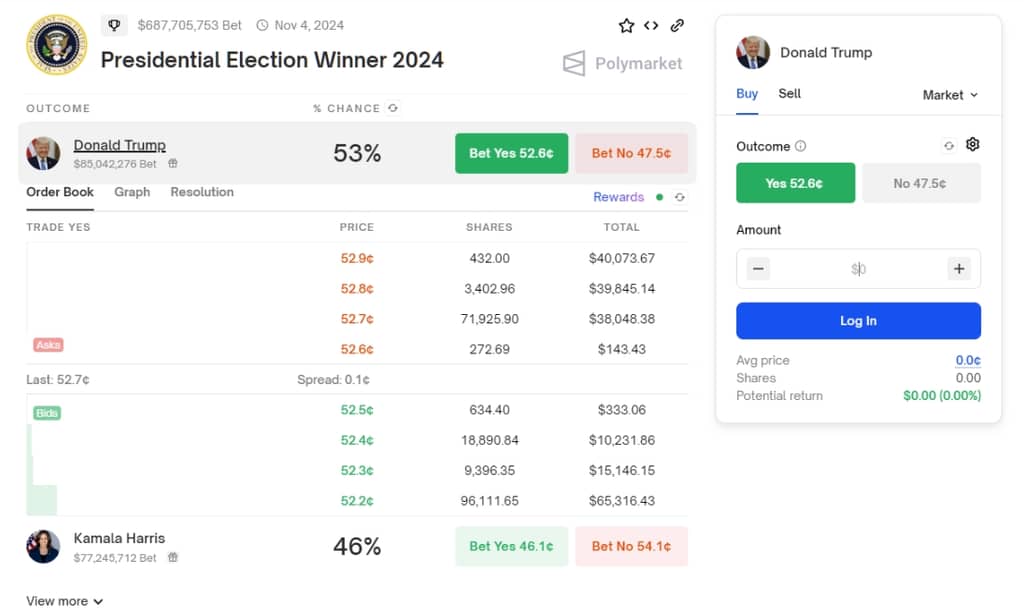Click info icon next to Outcome
The height and width of the screenshot is (615, 1024).
coord(801,146)
